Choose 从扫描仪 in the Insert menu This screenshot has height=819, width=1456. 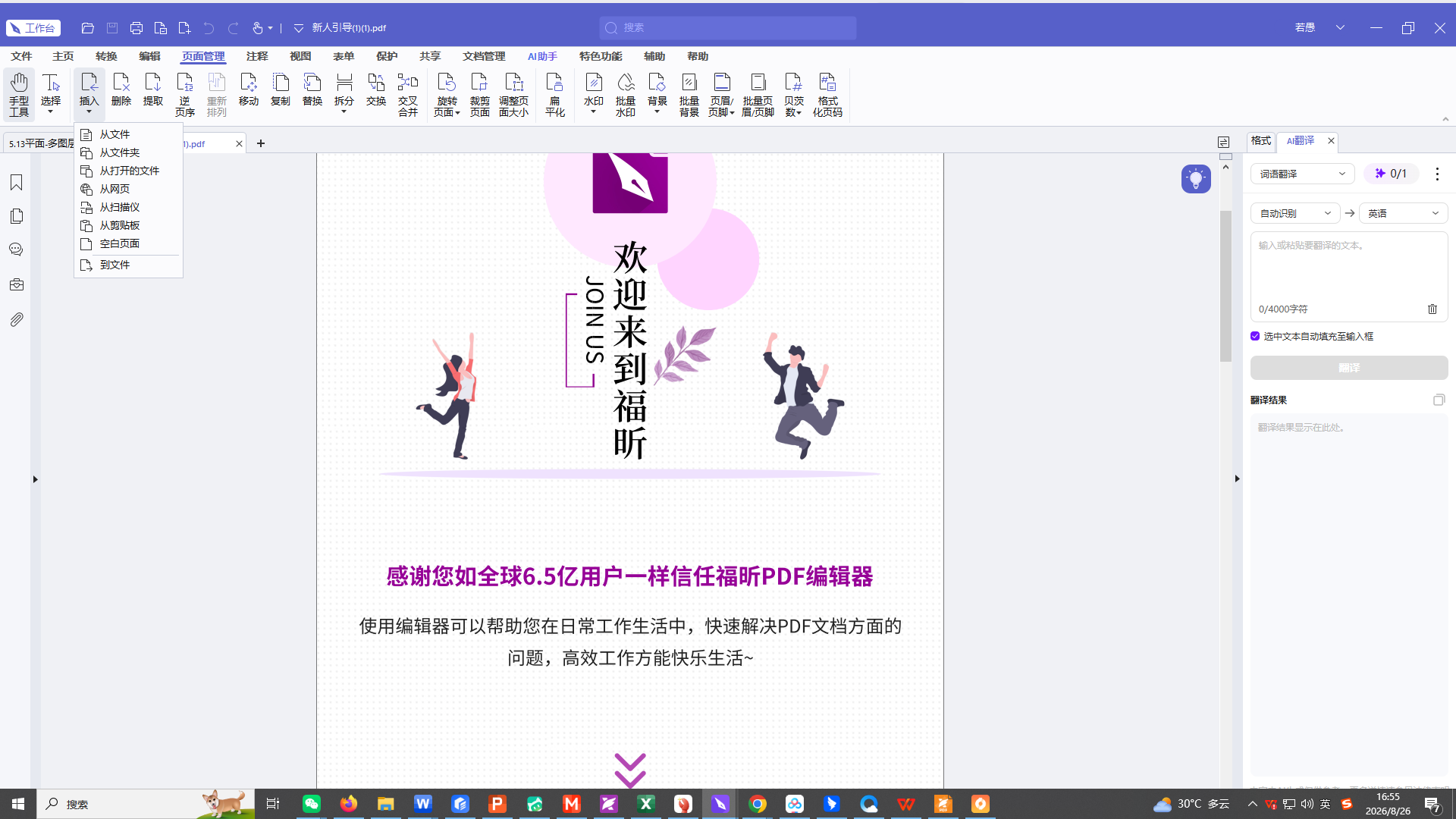[x=128, y=207]
